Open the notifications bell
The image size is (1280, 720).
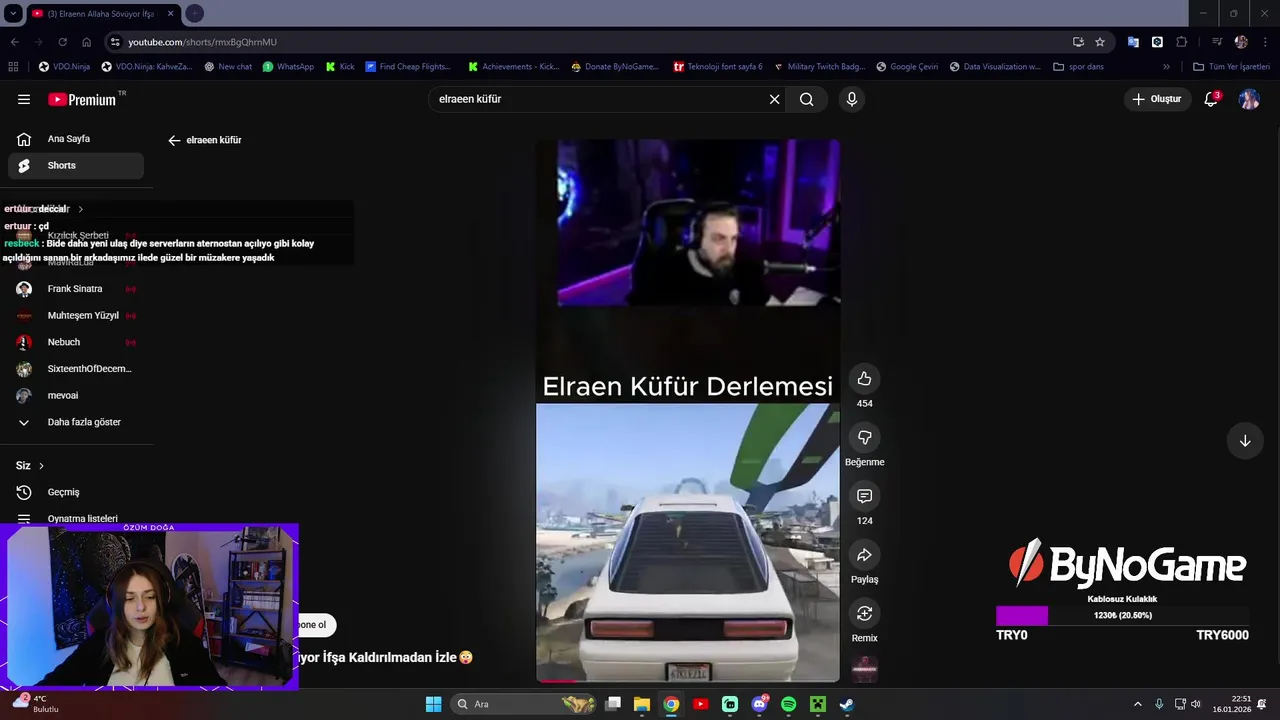tap(1211, 99)
